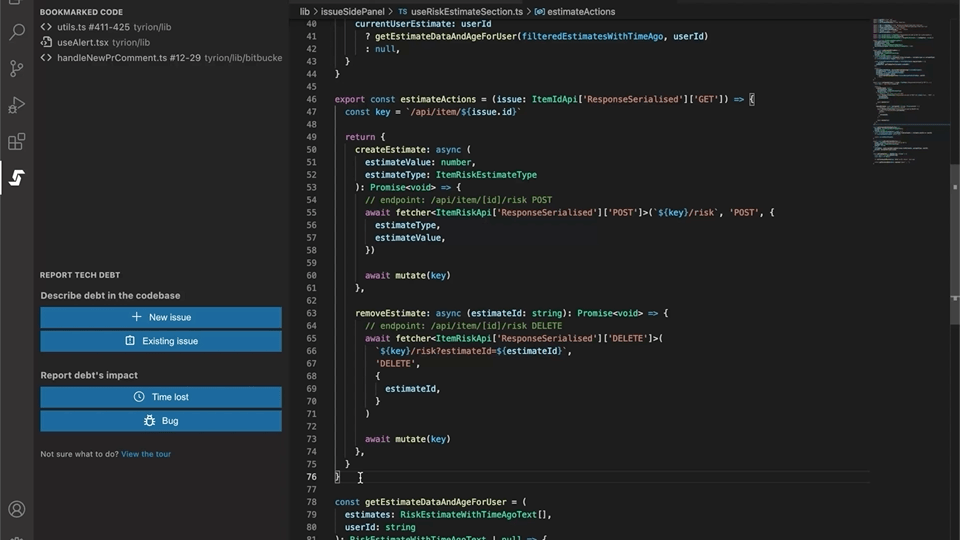Report debt impact as Time lost
The height and width of the screenshot is (540, 960).
(x=161, y=397)
